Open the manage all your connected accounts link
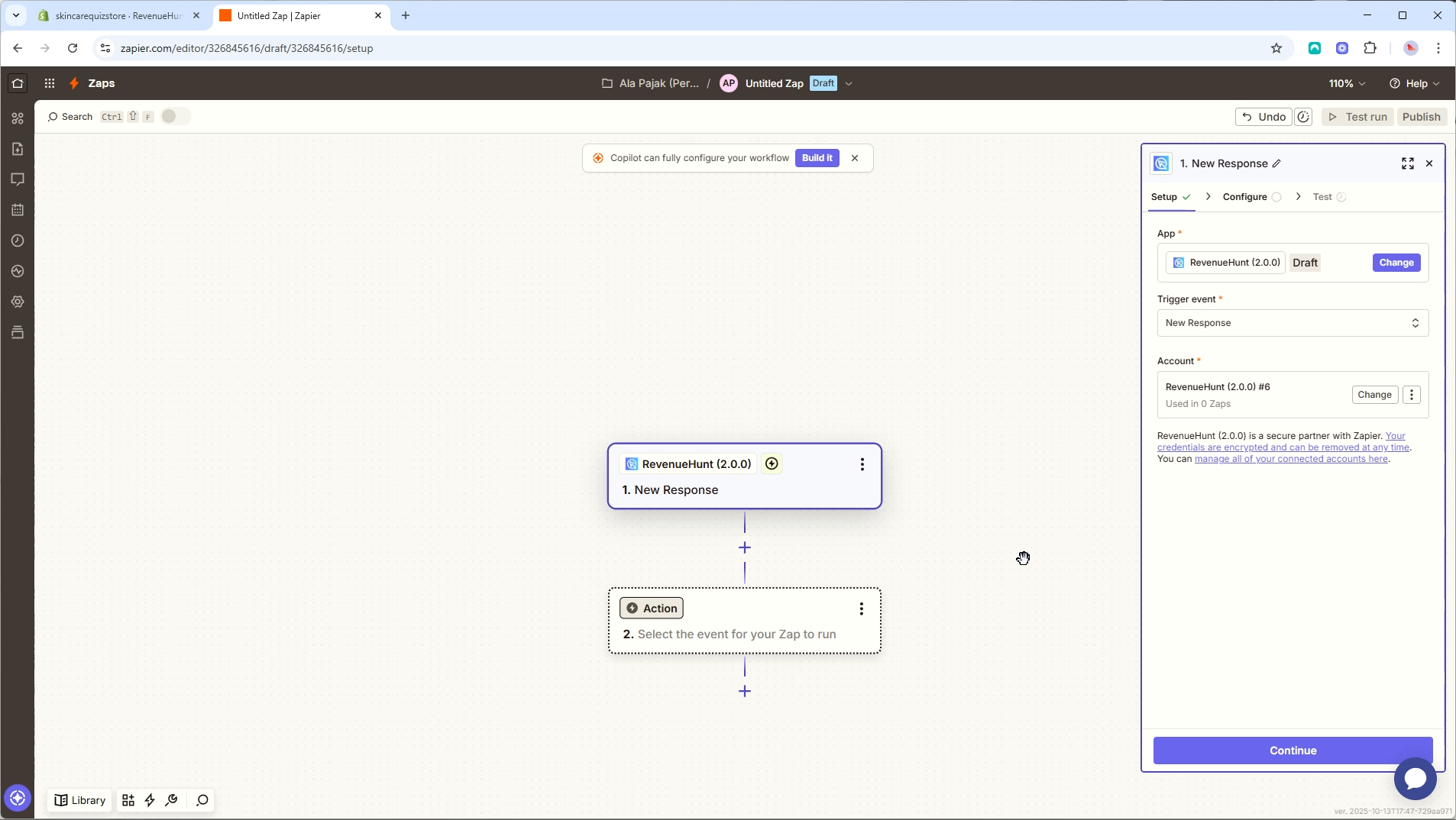This screenshot has height=820, width=1456. [1291, 458]
